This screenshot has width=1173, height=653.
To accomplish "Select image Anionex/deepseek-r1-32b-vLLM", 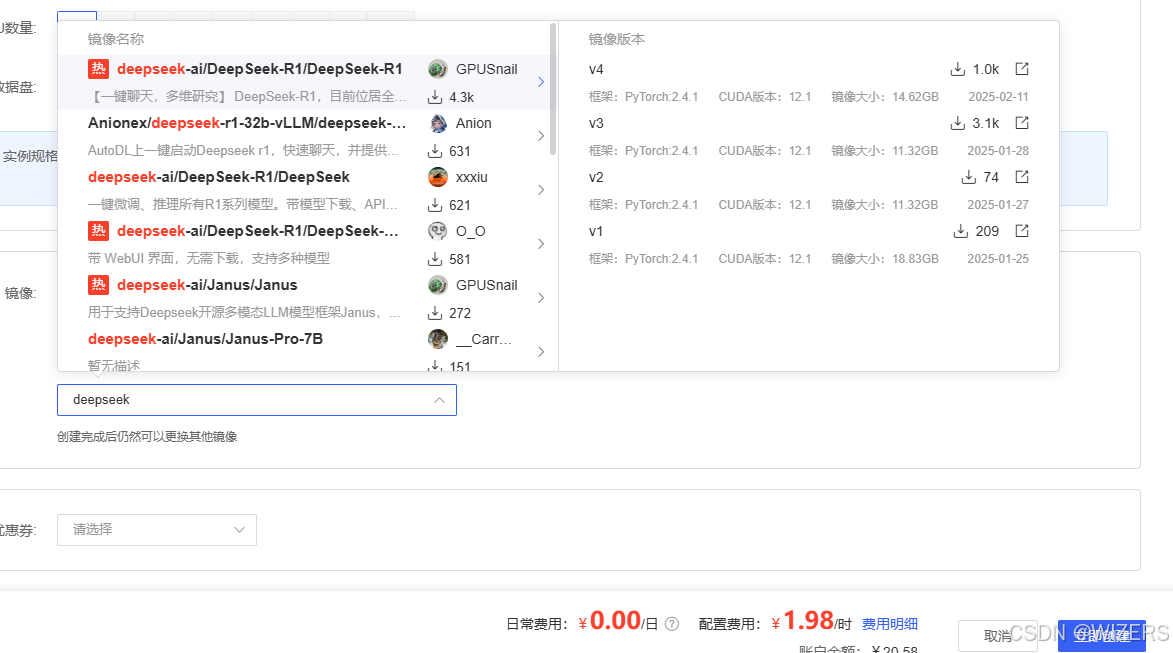I will click(x=247, y=123).
